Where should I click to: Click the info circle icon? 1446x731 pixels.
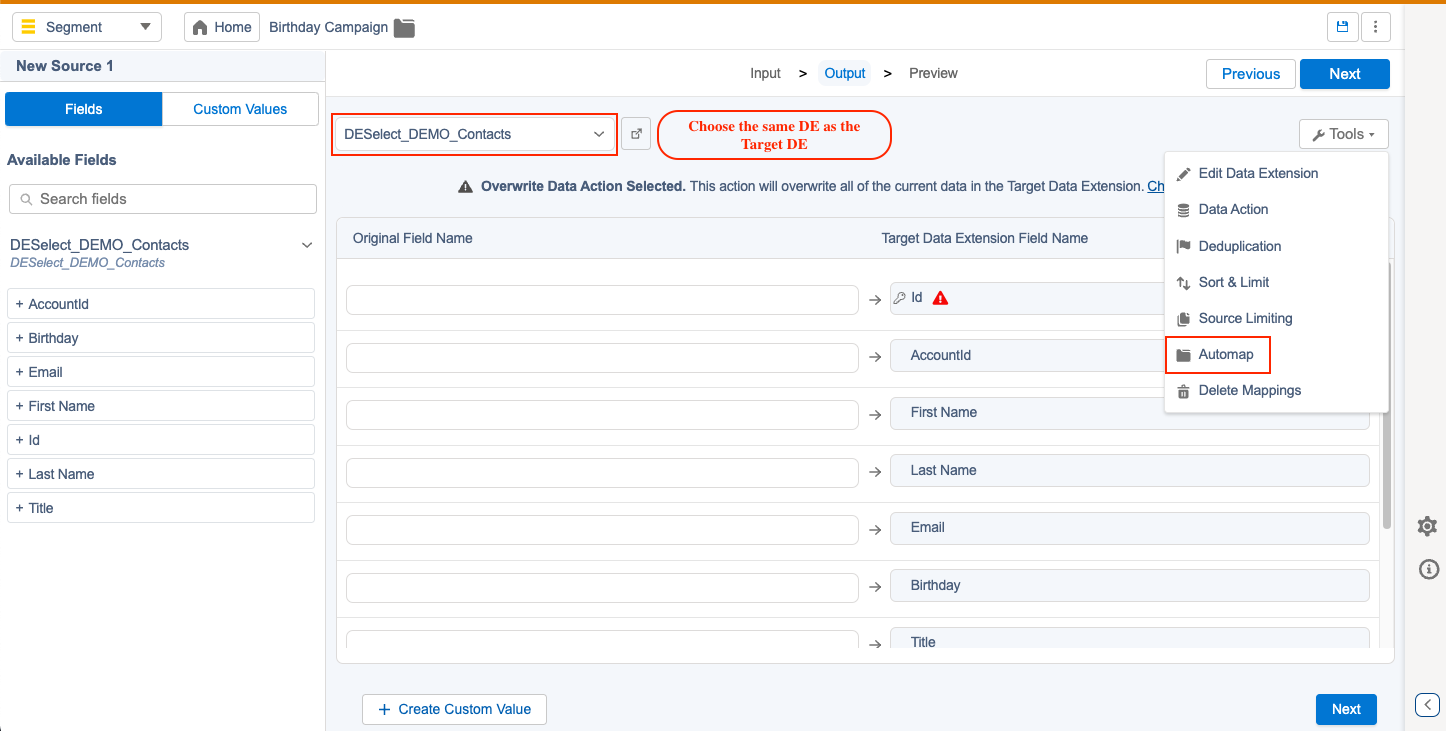[x=1428, y=570]
